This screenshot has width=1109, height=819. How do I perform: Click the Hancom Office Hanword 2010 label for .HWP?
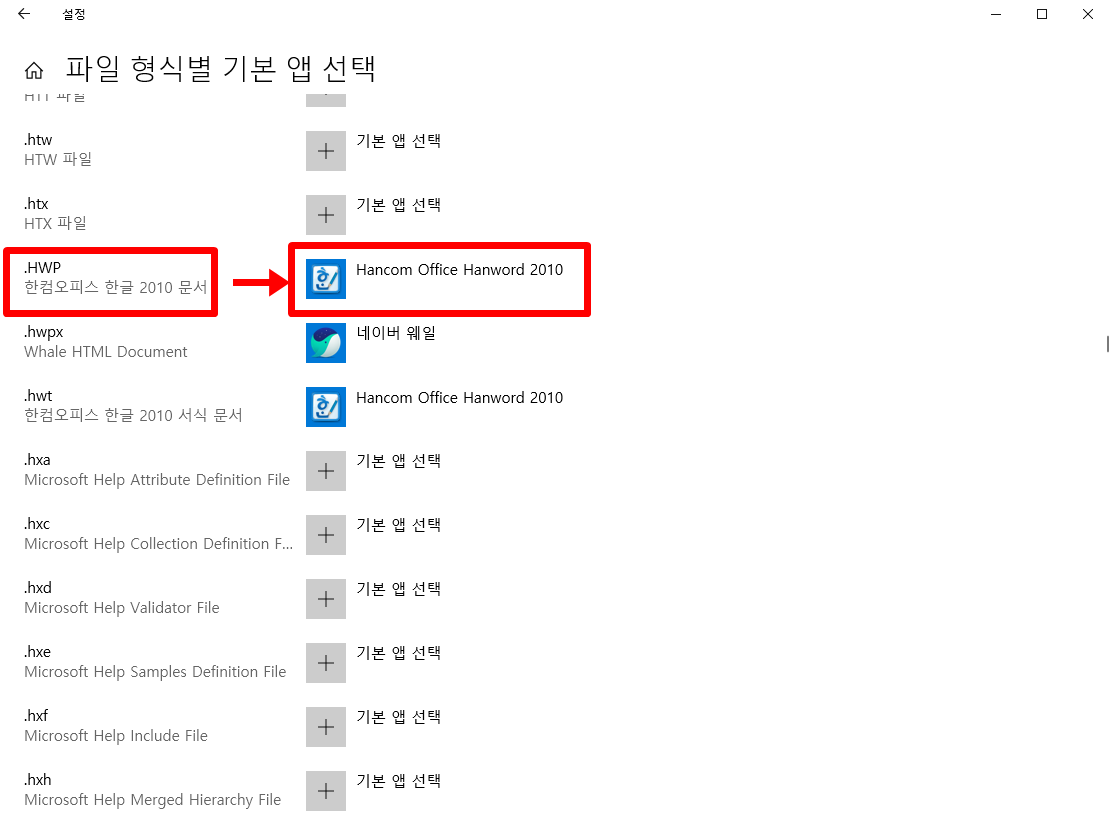coord(460,269)
